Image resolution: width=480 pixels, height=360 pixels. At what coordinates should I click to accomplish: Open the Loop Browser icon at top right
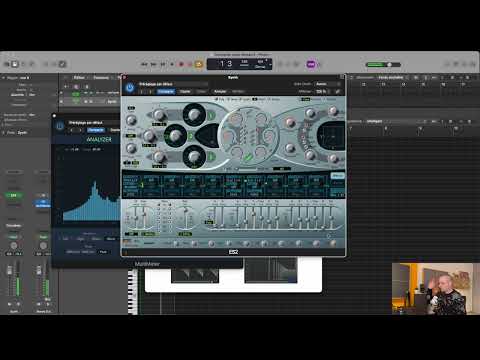point(465,64)
